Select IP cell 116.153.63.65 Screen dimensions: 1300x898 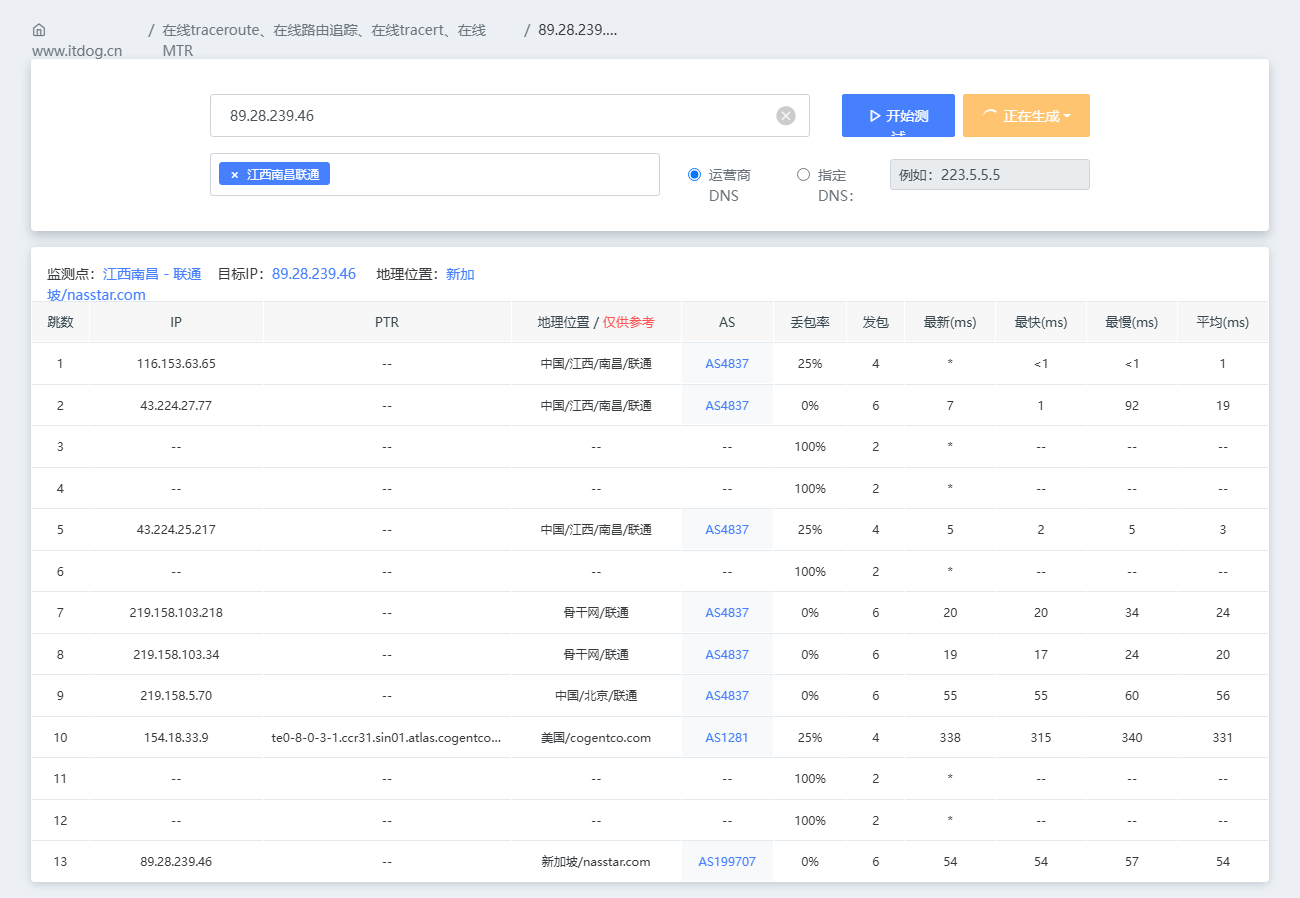pos(176,364)
